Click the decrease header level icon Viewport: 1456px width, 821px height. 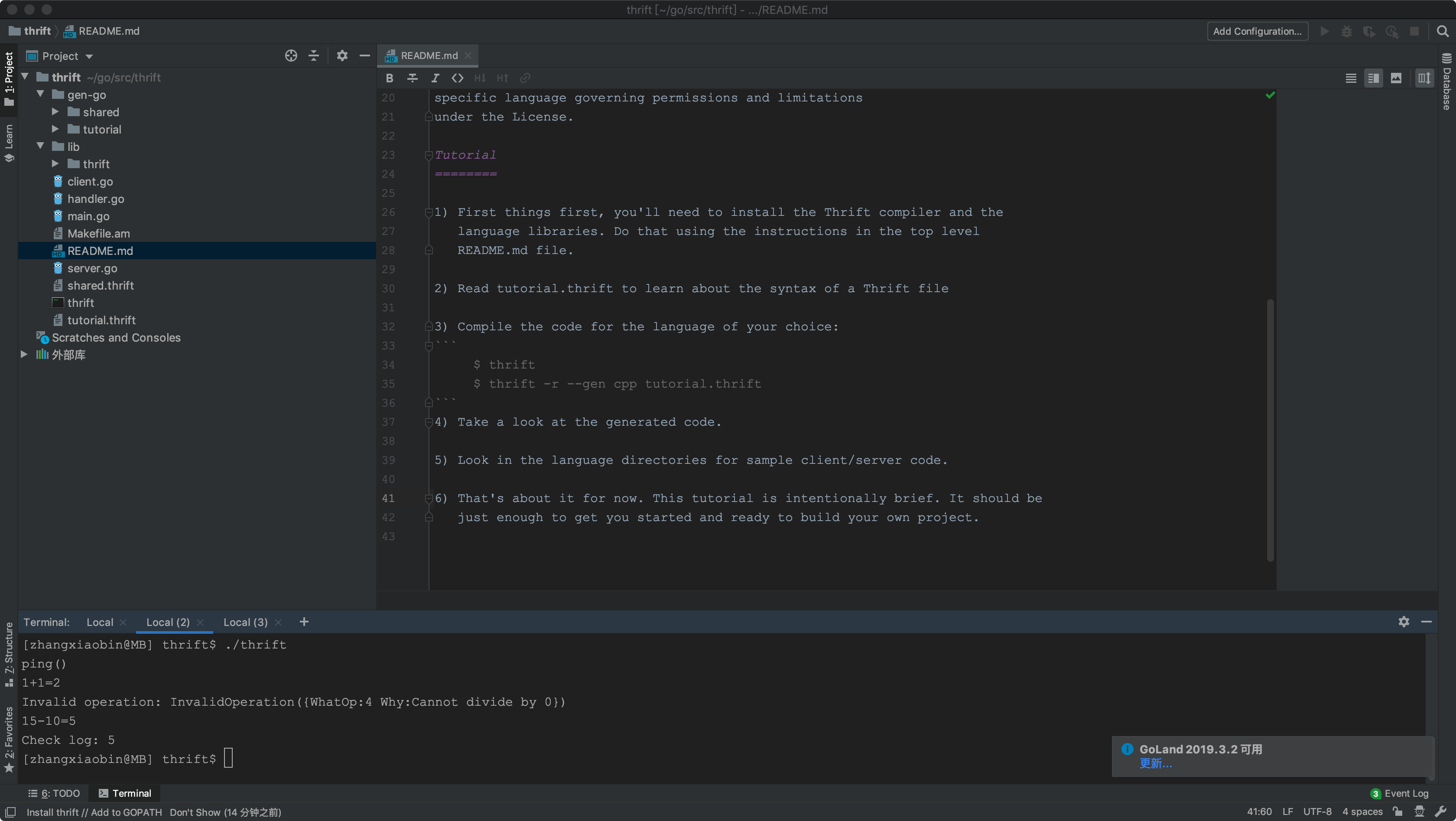pyautogui.click(x=480, y=78)
